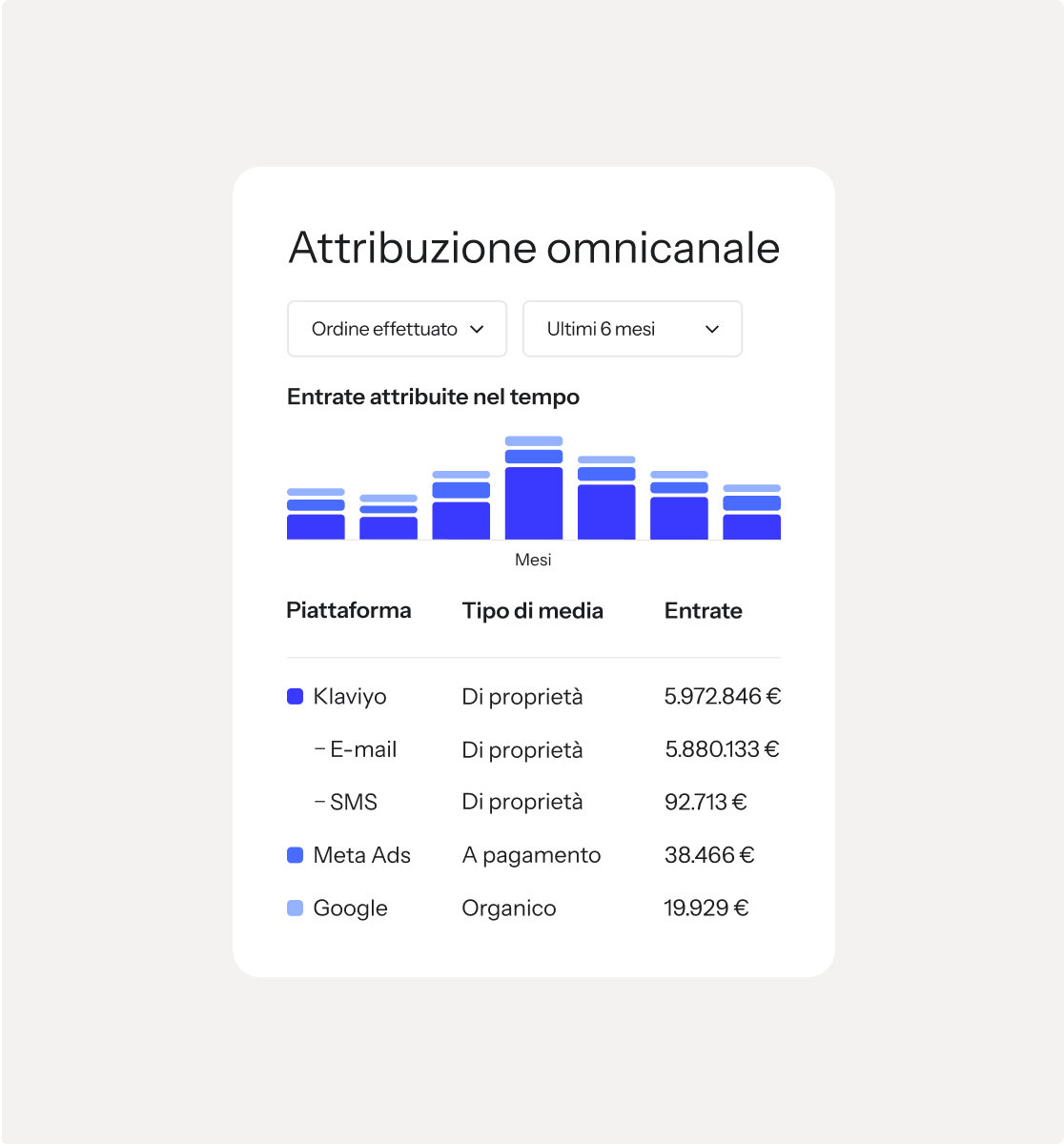Click the A pagamento media type
This screenshot has width=1064, height=1144.
(531, 855)
